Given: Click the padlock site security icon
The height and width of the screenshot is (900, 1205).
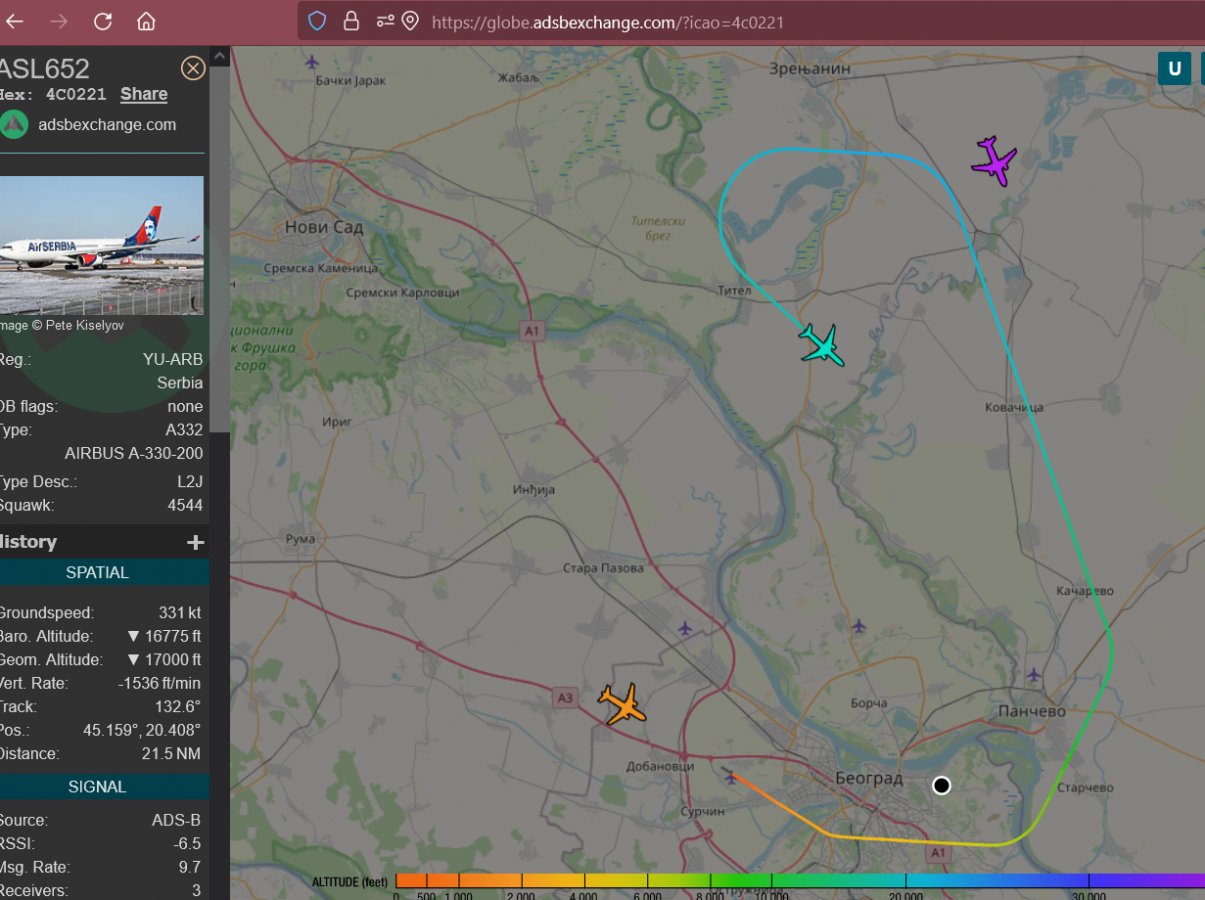Looking at the screenshot, I should coord(351,21).
